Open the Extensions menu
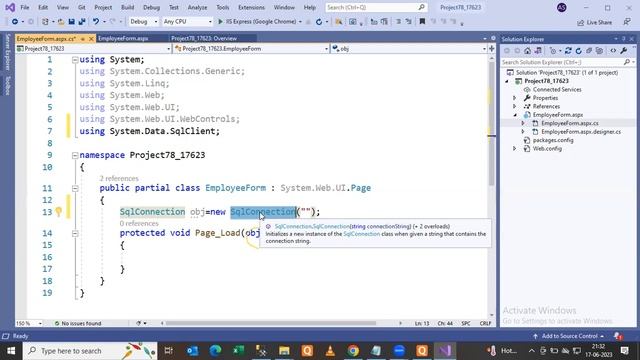 pyautogui.click(x=251, y=7)
